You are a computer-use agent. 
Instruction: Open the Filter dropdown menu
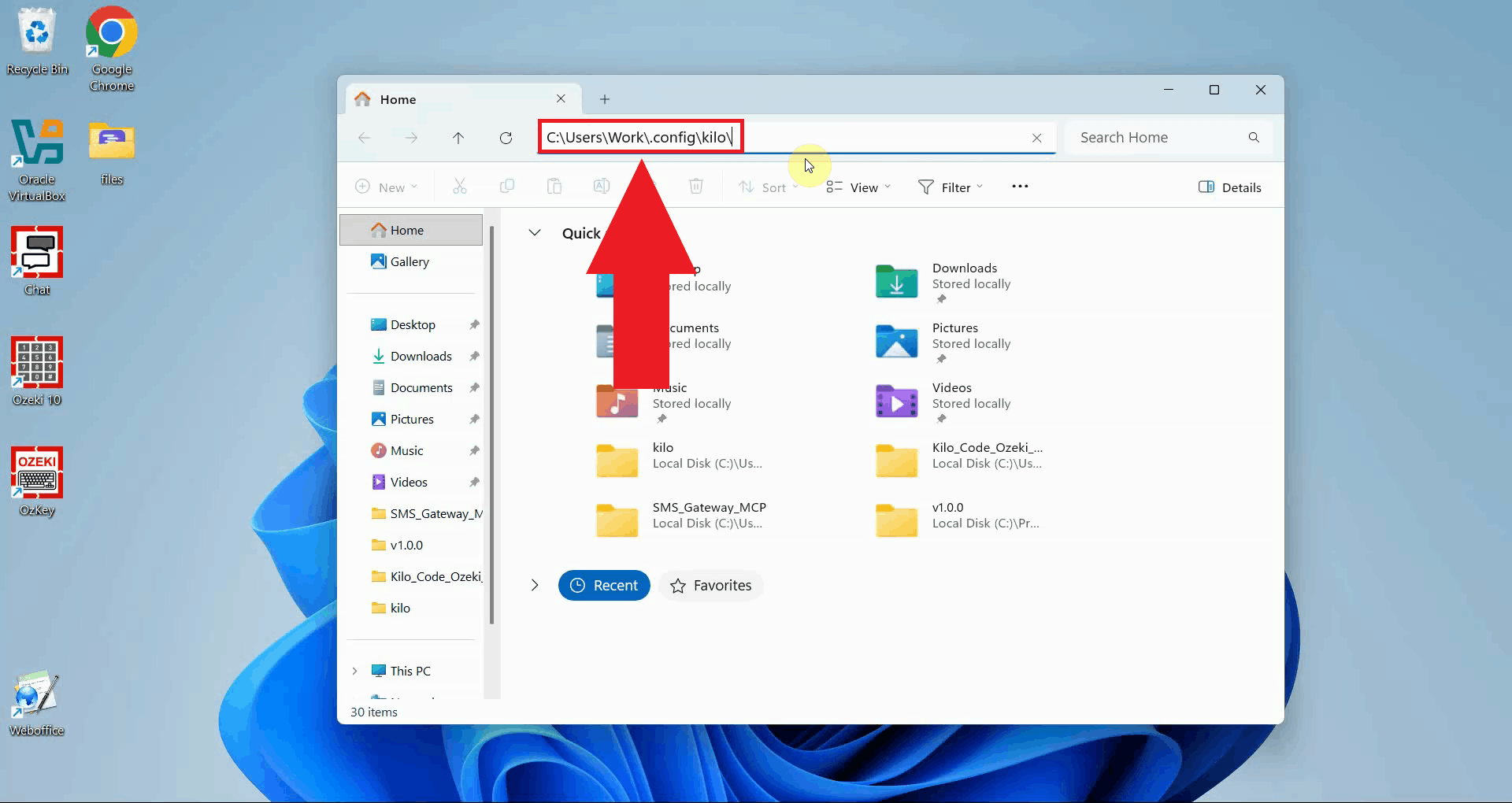pyautogui.click(x=951, y=187)
